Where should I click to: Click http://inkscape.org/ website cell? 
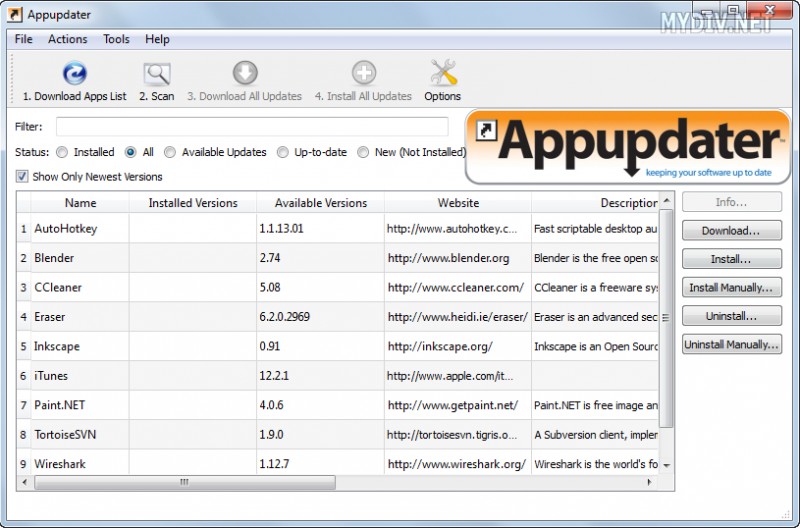pyautogui.click(x=458, y=346)
